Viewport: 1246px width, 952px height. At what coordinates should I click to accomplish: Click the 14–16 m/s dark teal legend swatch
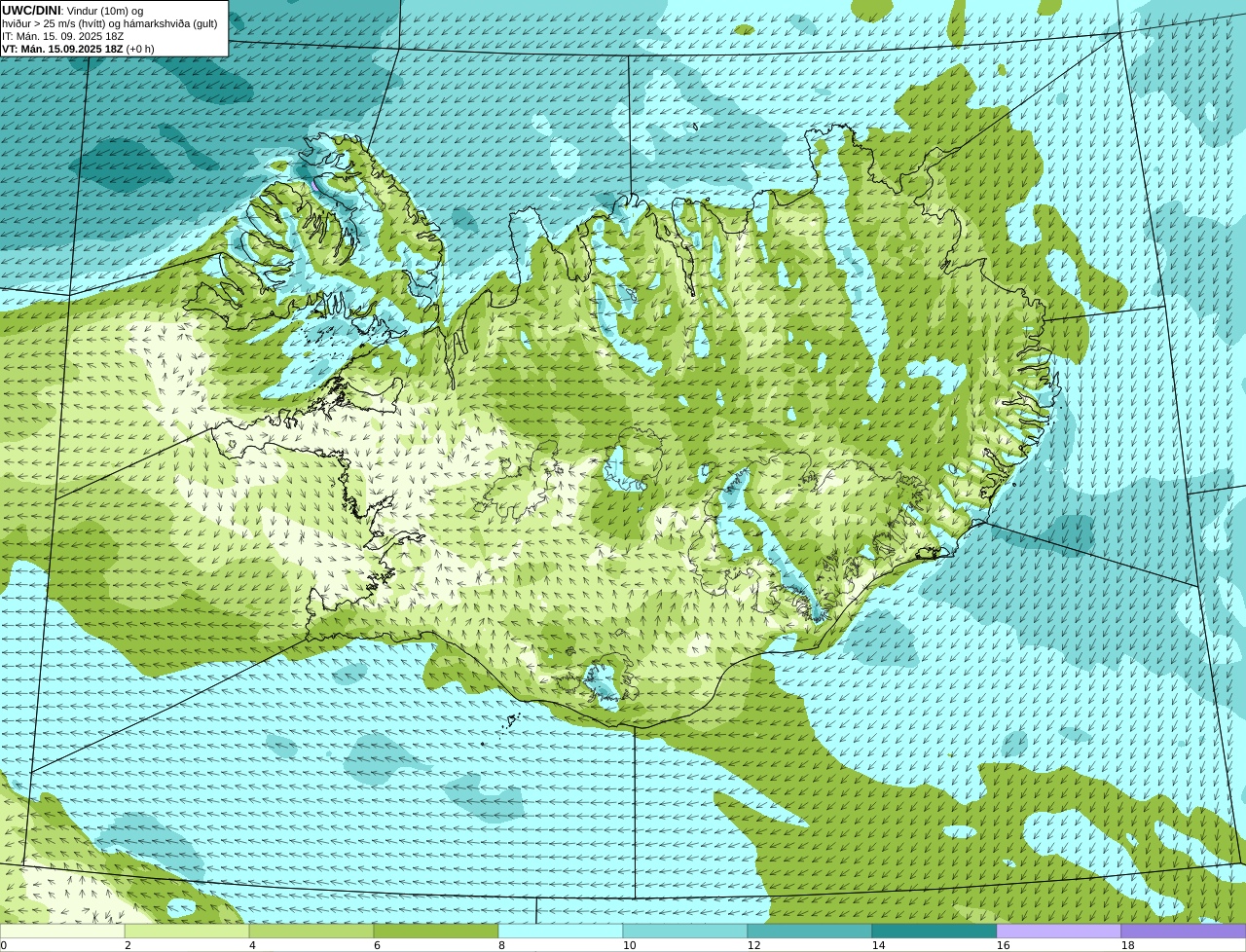(x=934, y=931)
